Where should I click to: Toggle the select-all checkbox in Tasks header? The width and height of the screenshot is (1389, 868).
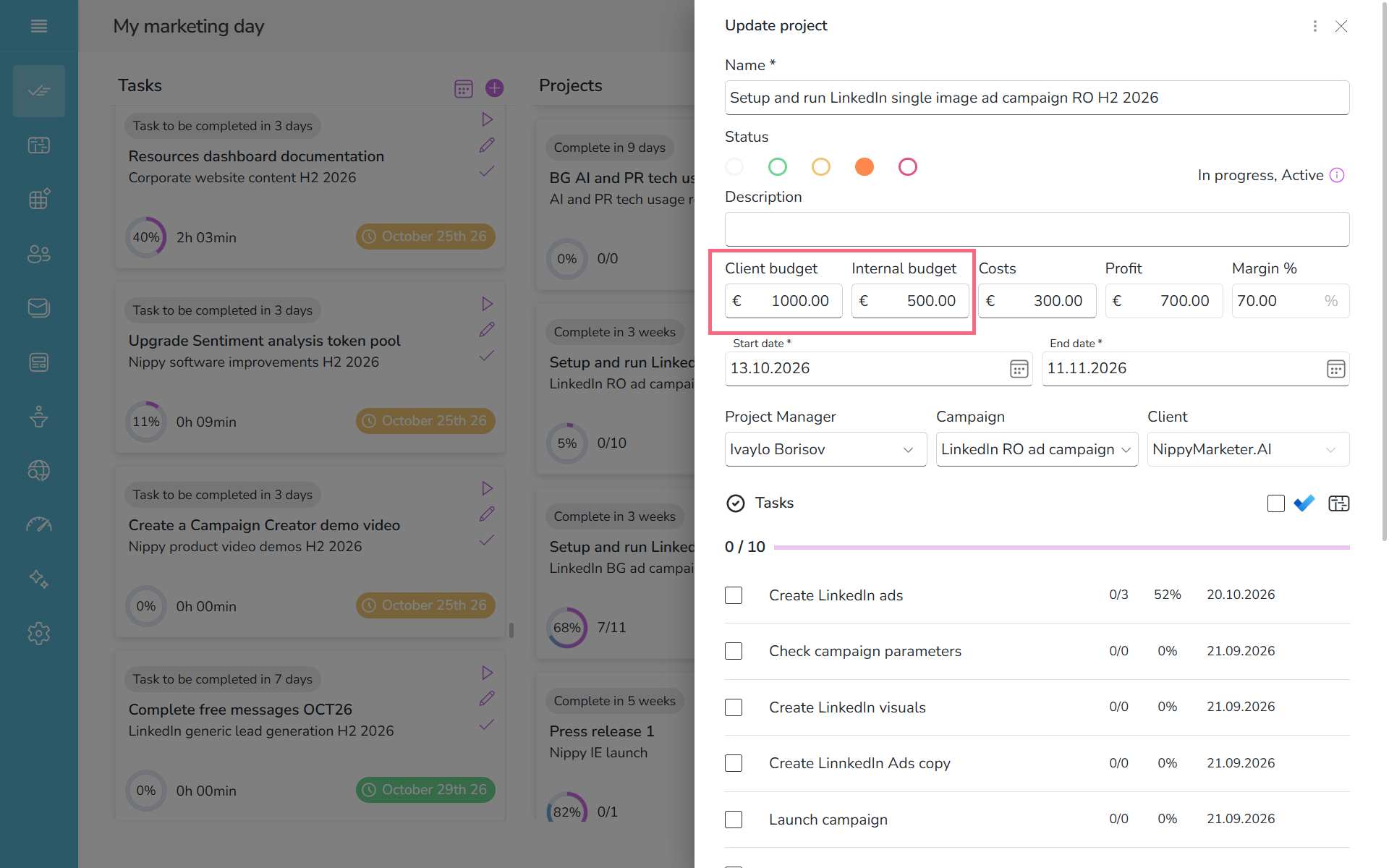(1276, 503)
